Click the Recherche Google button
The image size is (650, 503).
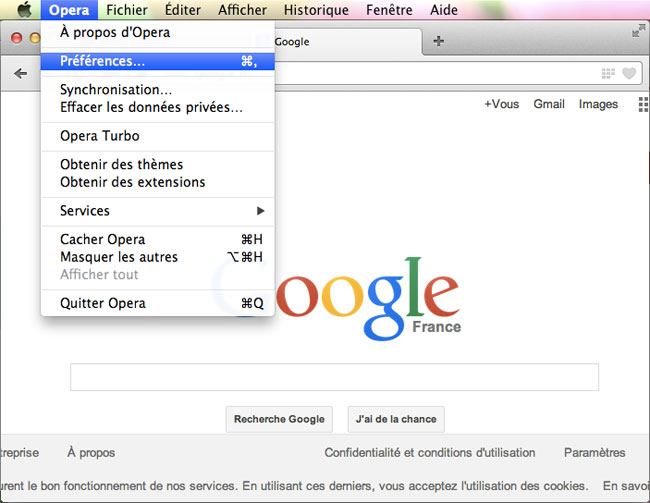tap(279, 419)
